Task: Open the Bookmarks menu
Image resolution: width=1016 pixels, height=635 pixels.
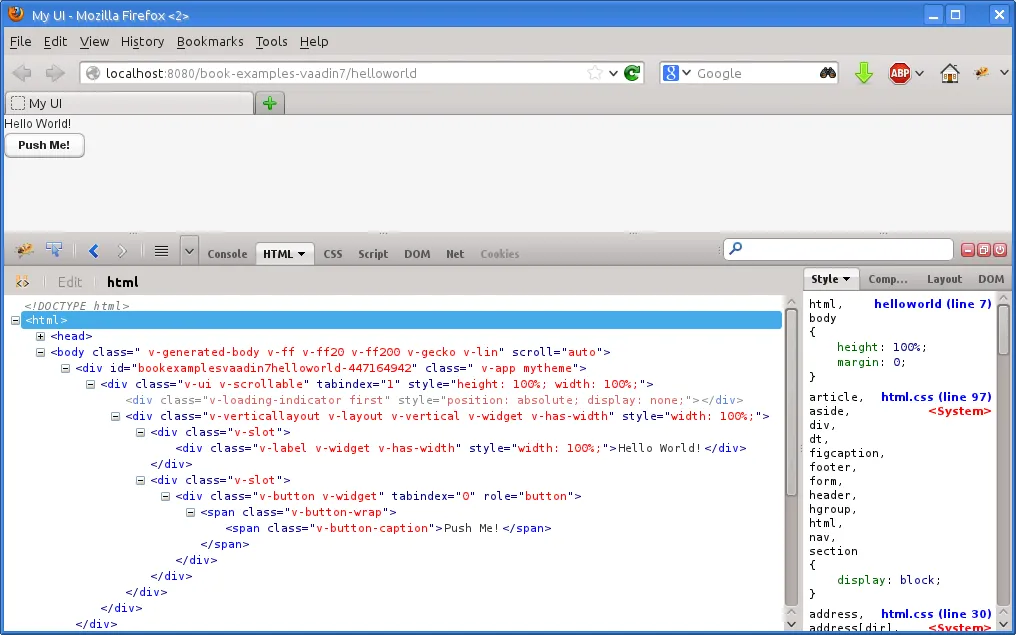Action: 210,42
